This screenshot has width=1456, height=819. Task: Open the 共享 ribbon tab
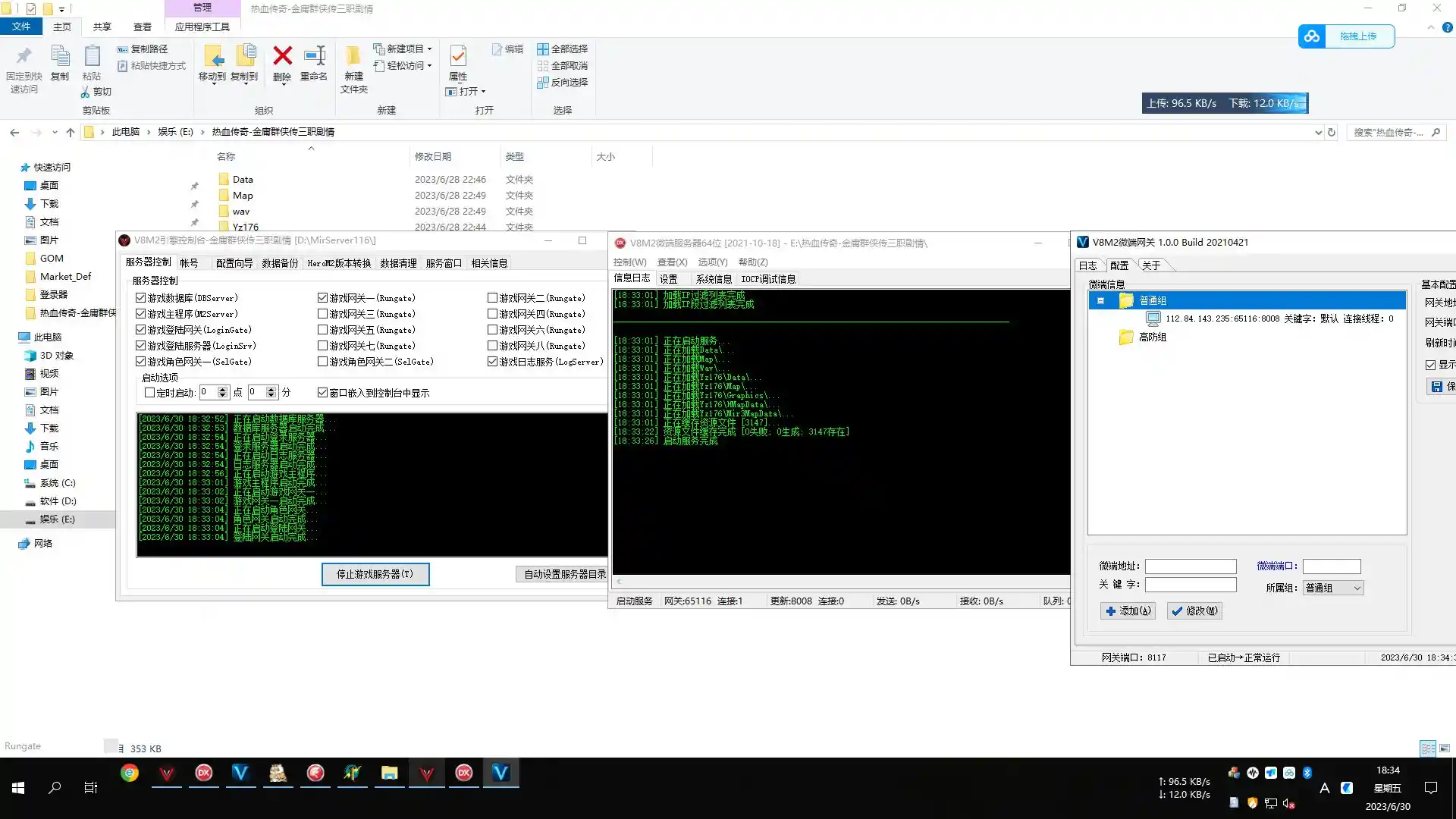pyautogui.click(x=102, y=27)
